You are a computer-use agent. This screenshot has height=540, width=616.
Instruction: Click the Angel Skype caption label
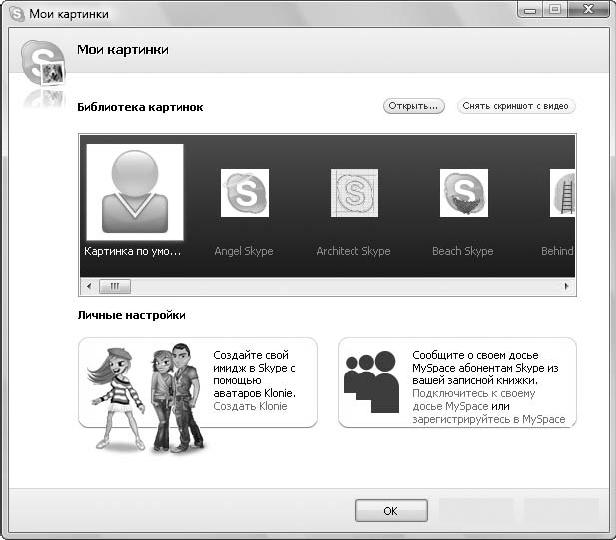click(x=244, y=251)
